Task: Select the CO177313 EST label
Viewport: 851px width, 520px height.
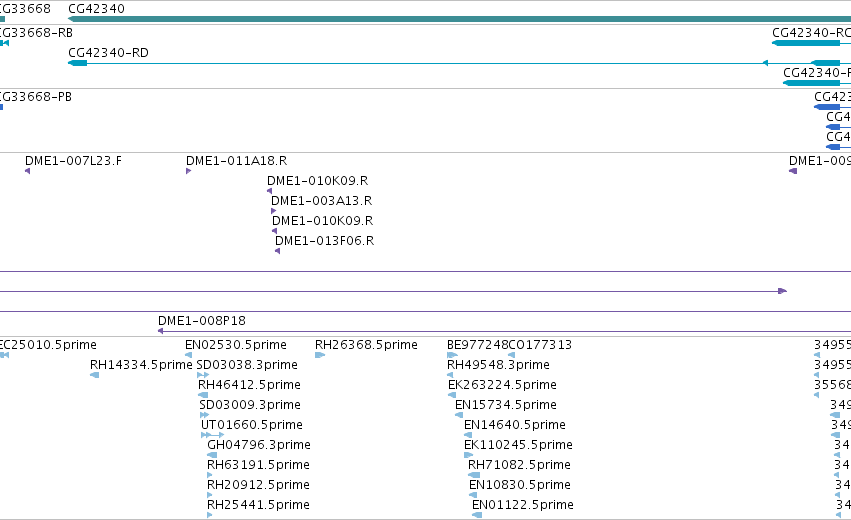Action: pos(540,345)
